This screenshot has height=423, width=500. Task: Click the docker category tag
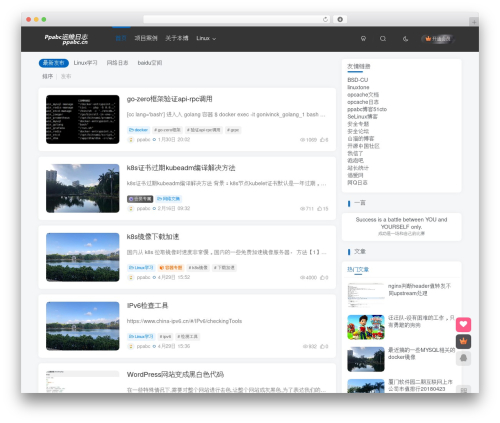point(138,130)
